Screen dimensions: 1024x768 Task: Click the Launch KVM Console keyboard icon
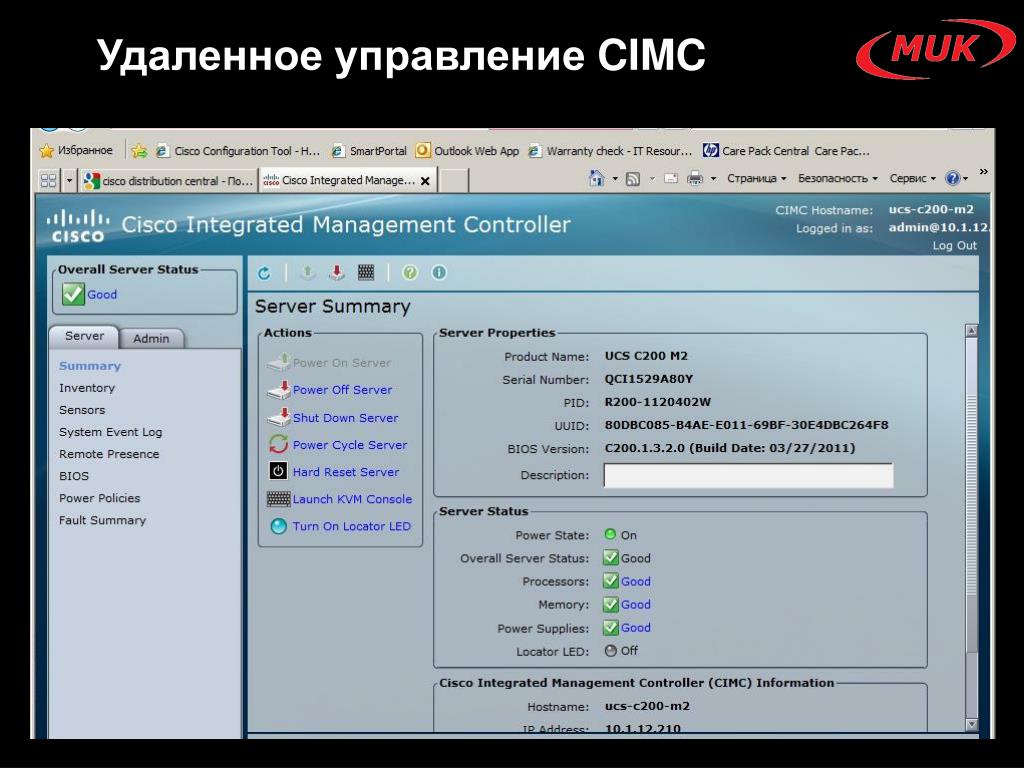[x=278, y=499]
